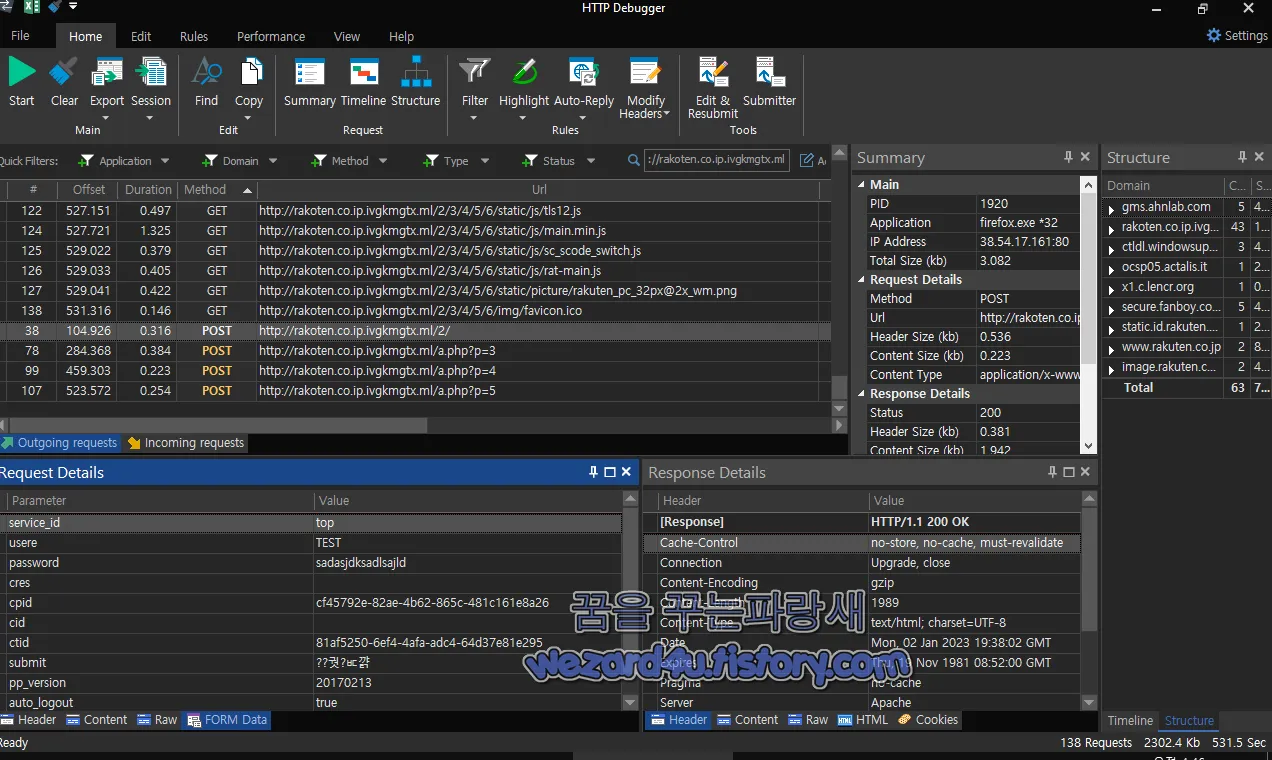Switch to the Help ribbon tab

click(x=401, y=36)
